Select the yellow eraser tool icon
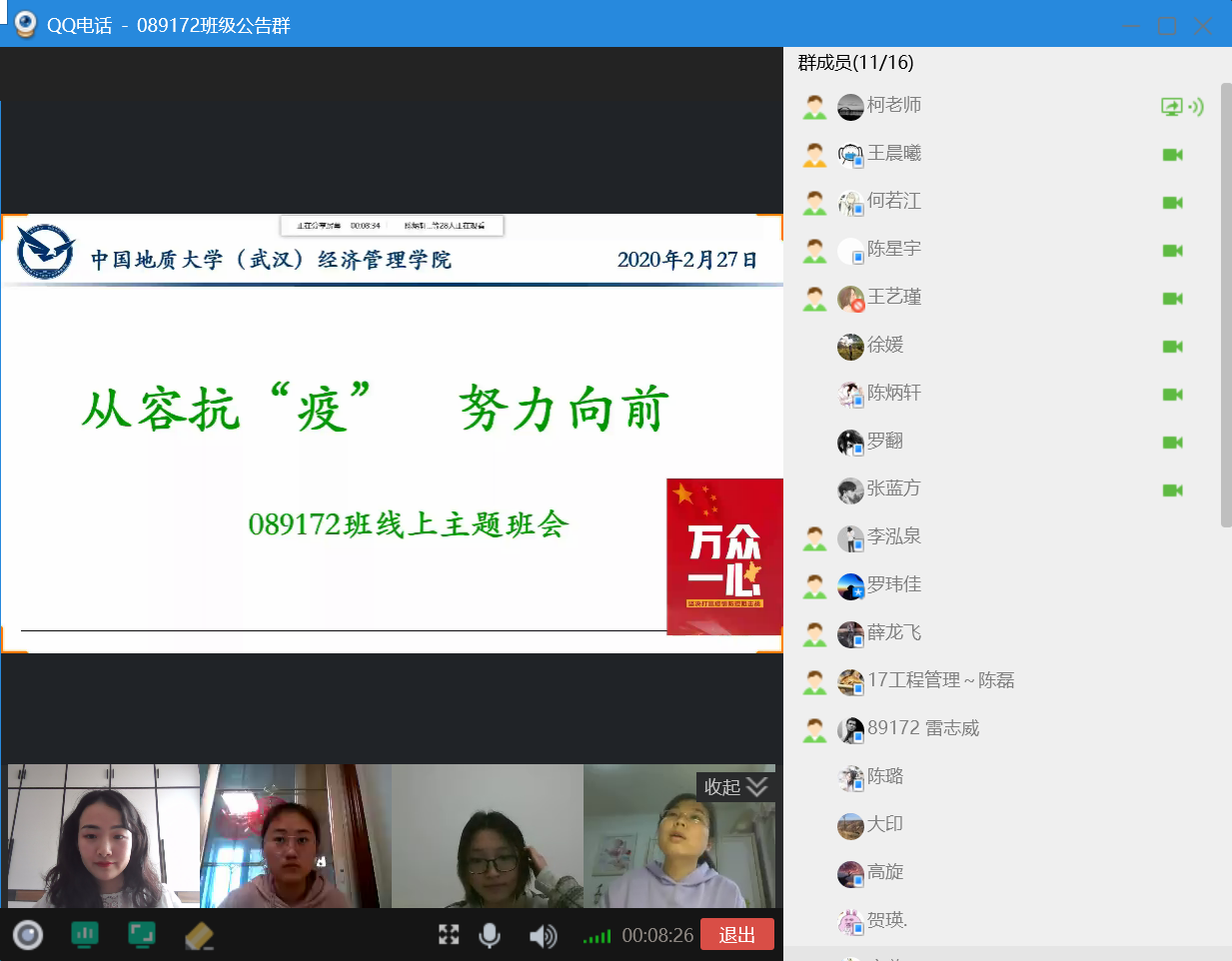This screenshot has width=1232, height=961. click(x=200, y=935)
